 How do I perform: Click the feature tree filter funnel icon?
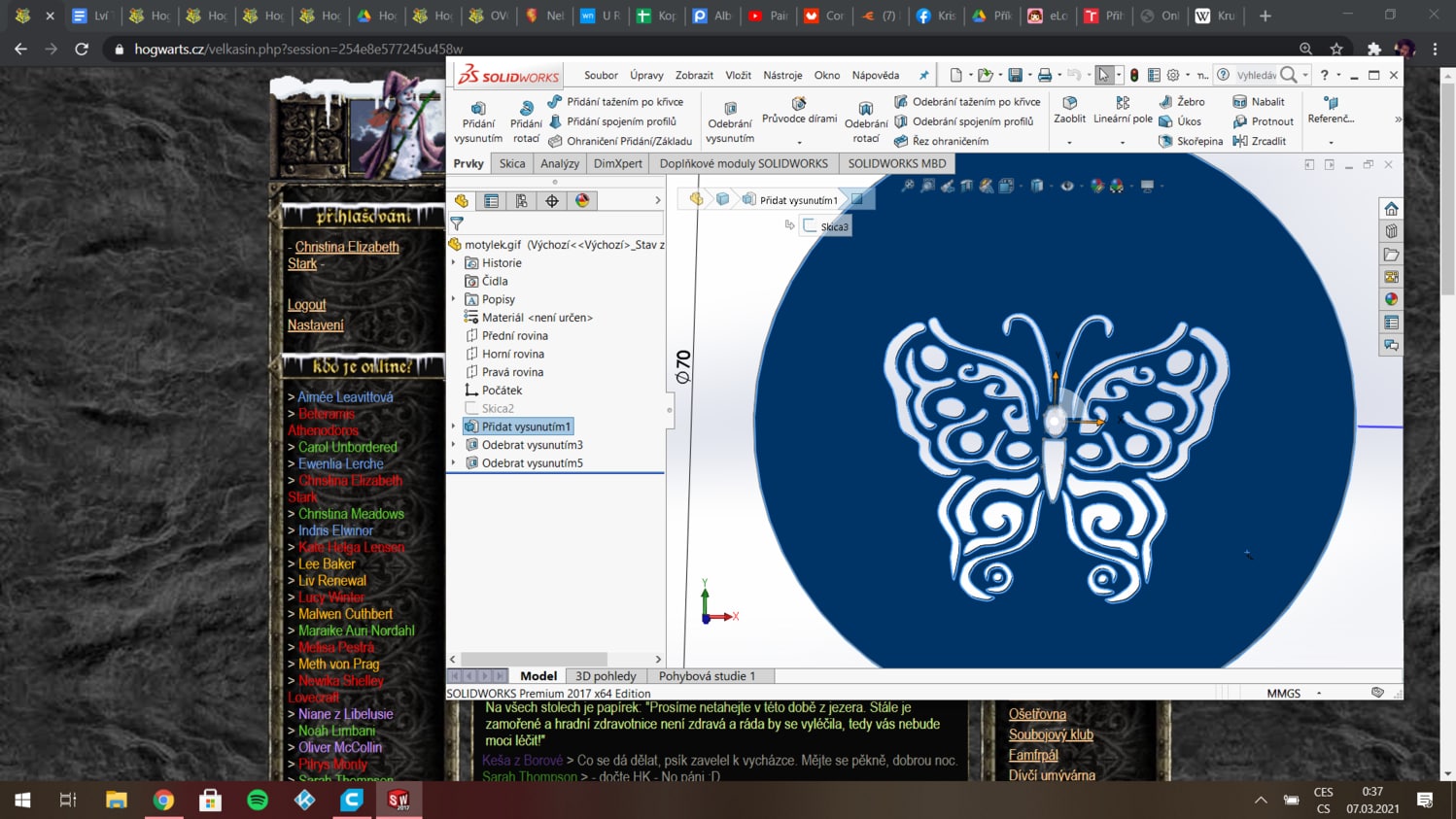tap(457, 223)
